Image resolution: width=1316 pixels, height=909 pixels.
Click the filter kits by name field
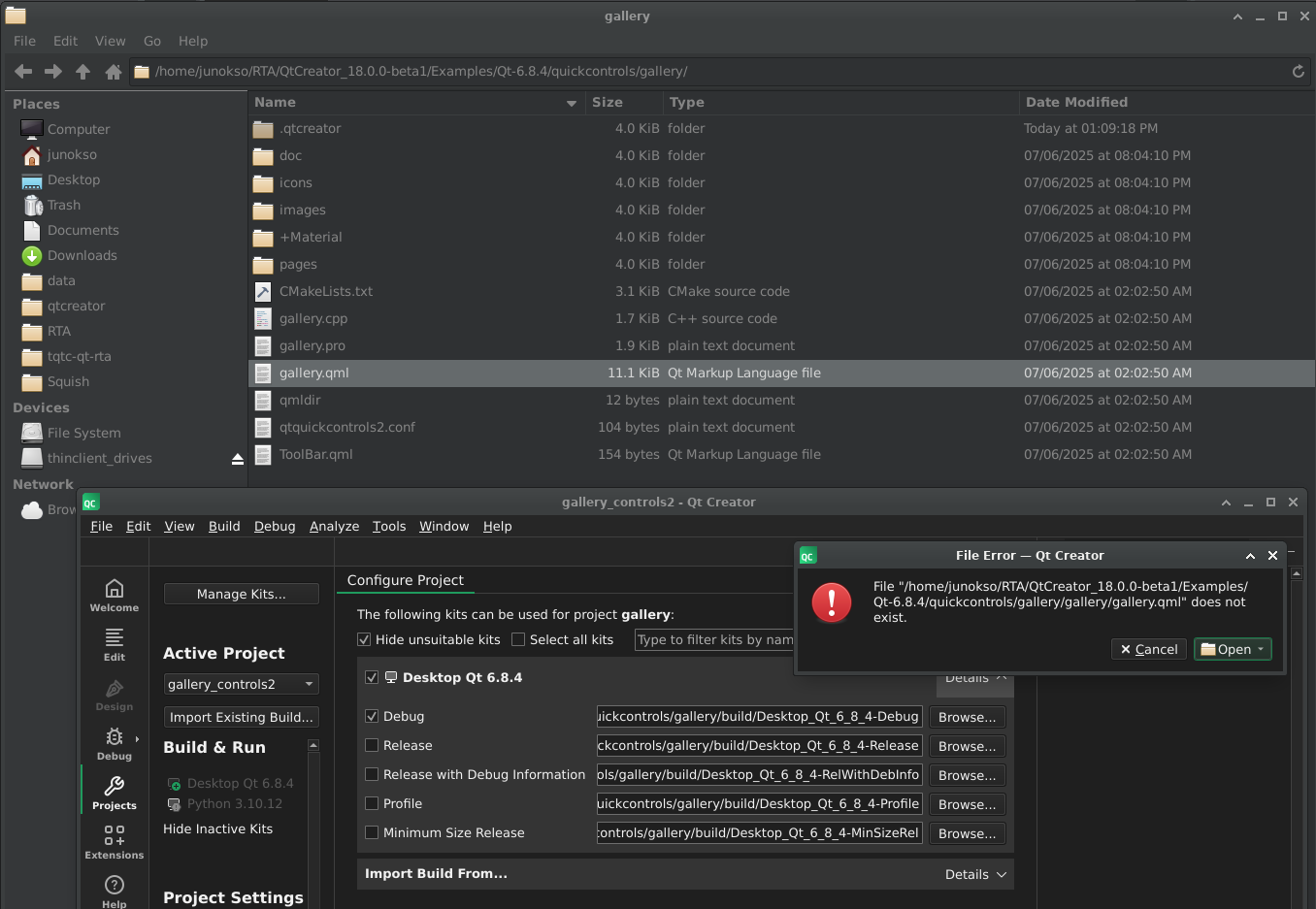click(714, 639)
